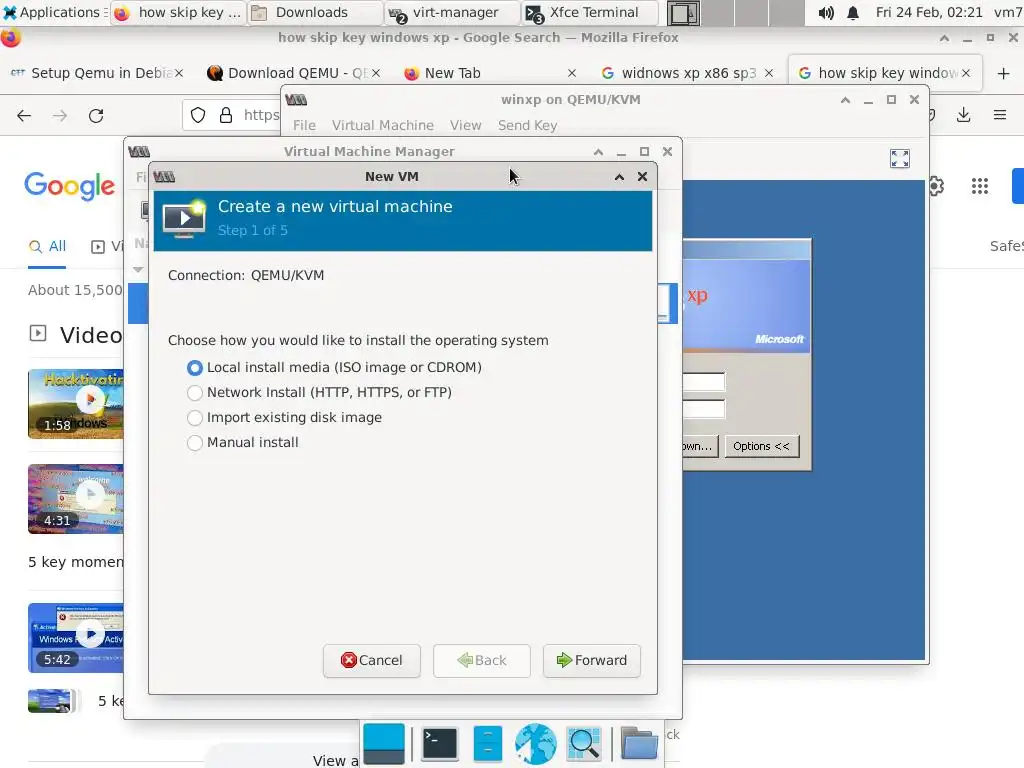Image resolution: width=1024 pixels, height=768 pixels.
Task: Open a new Firefox tab with plus icon
Action: [x=1004, y=73]
